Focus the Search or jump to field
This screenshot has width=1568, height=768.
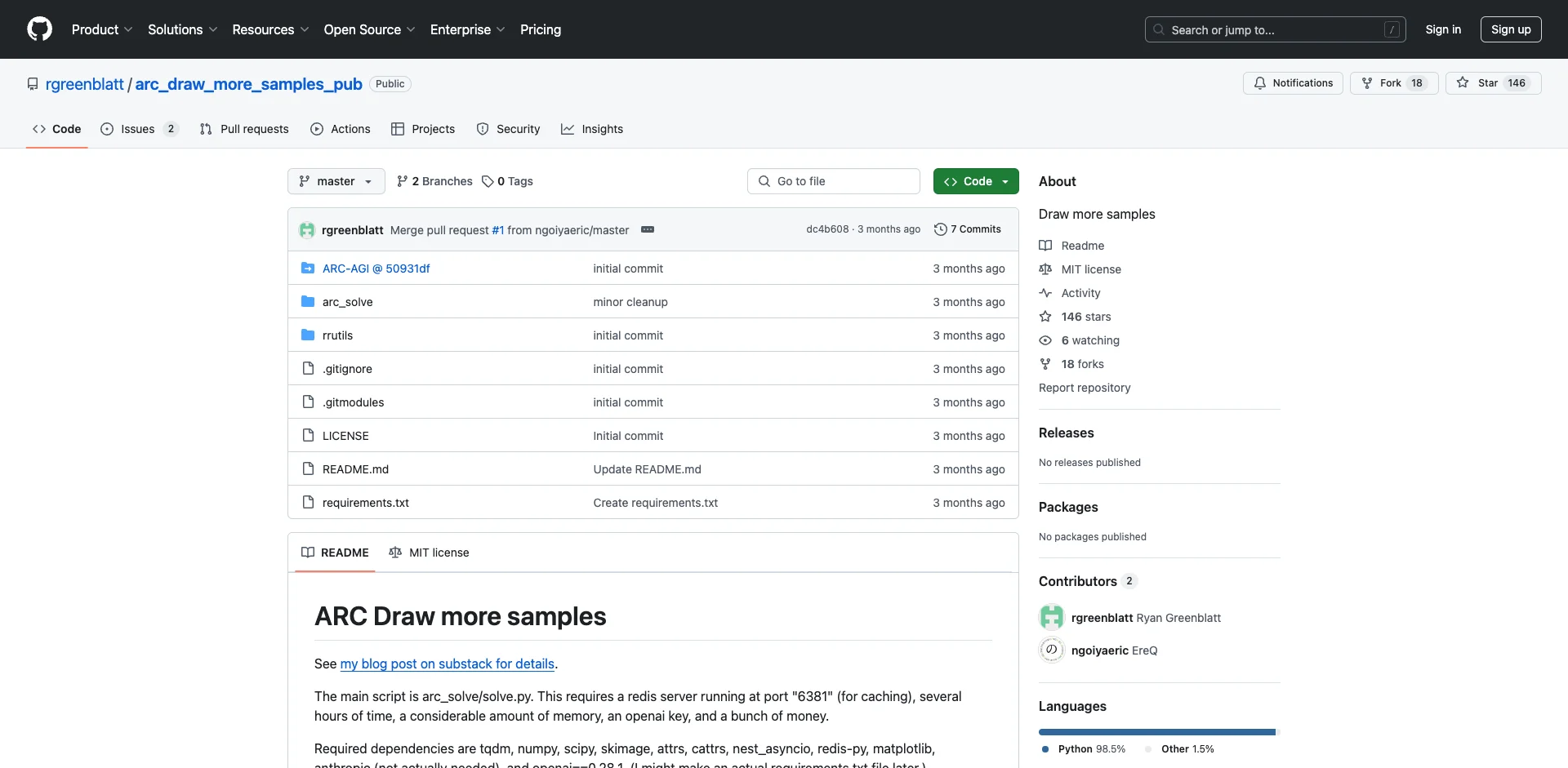tap(1276, 29)
